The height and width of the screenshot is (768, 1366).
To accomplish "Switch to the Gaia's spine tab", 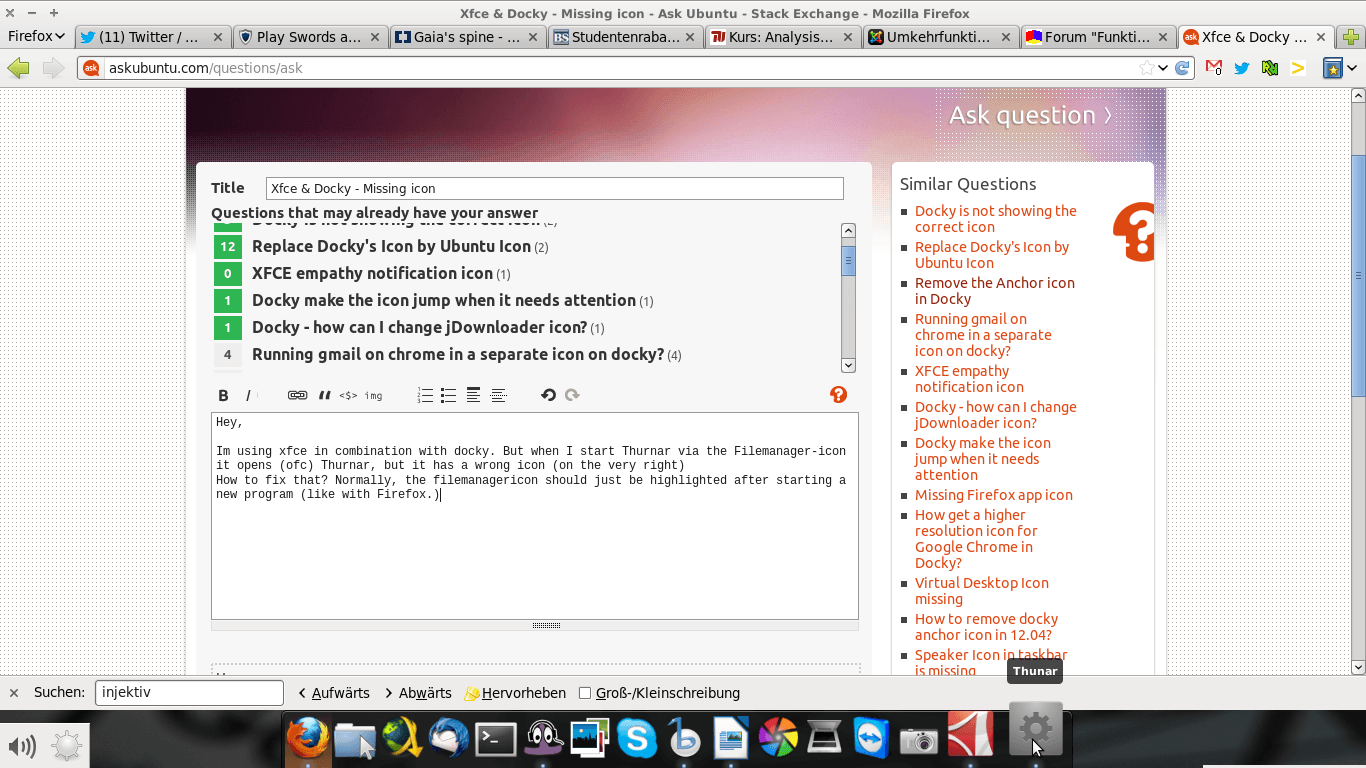I will coord(466,37).
